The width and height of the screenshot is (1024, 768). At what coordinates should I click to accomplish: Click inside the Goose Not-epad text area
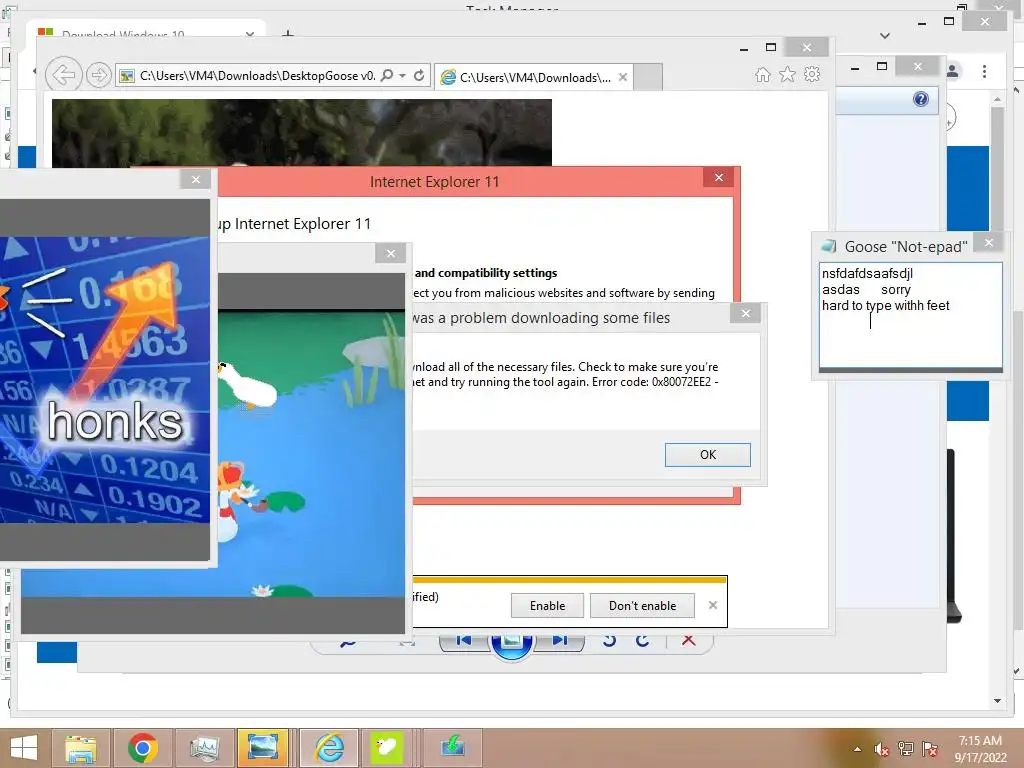tap(910, 315)
